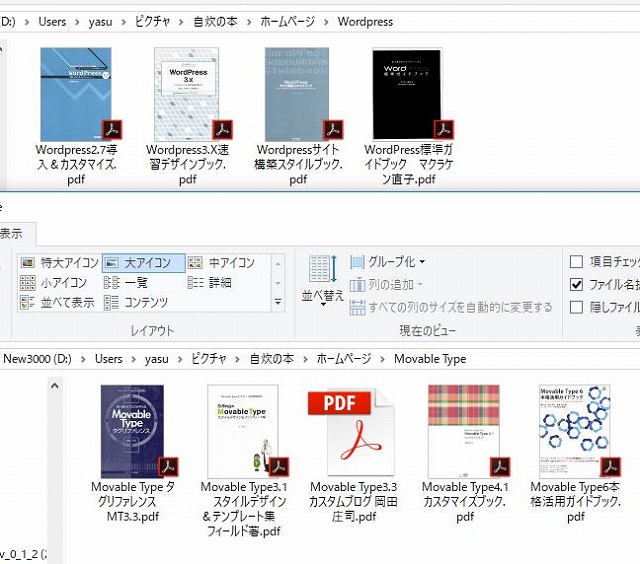640x564 pixels.
Task: Go to 自炊の本 in Movable Type window path
Action: (271, 359)
